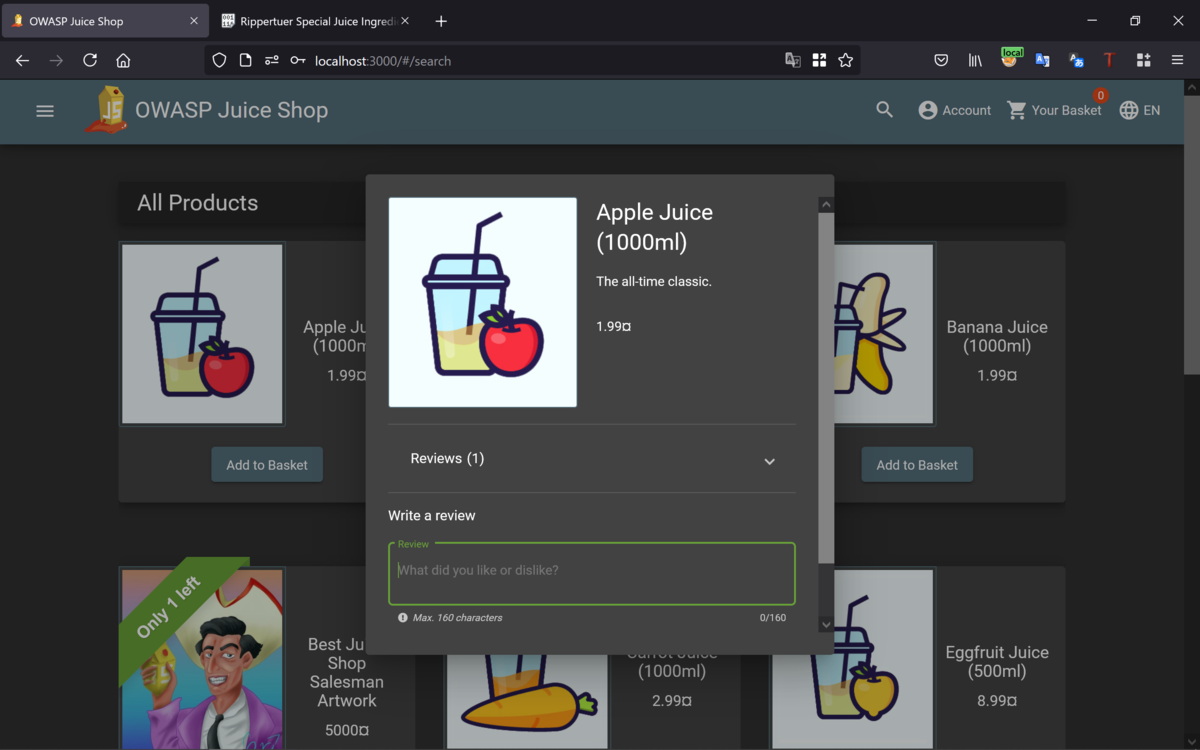The width and height of the screenshot is (1200, 750).
Task: Open the Library bookmarks icon
Action: pyautogui.click(x=975, y=60)
